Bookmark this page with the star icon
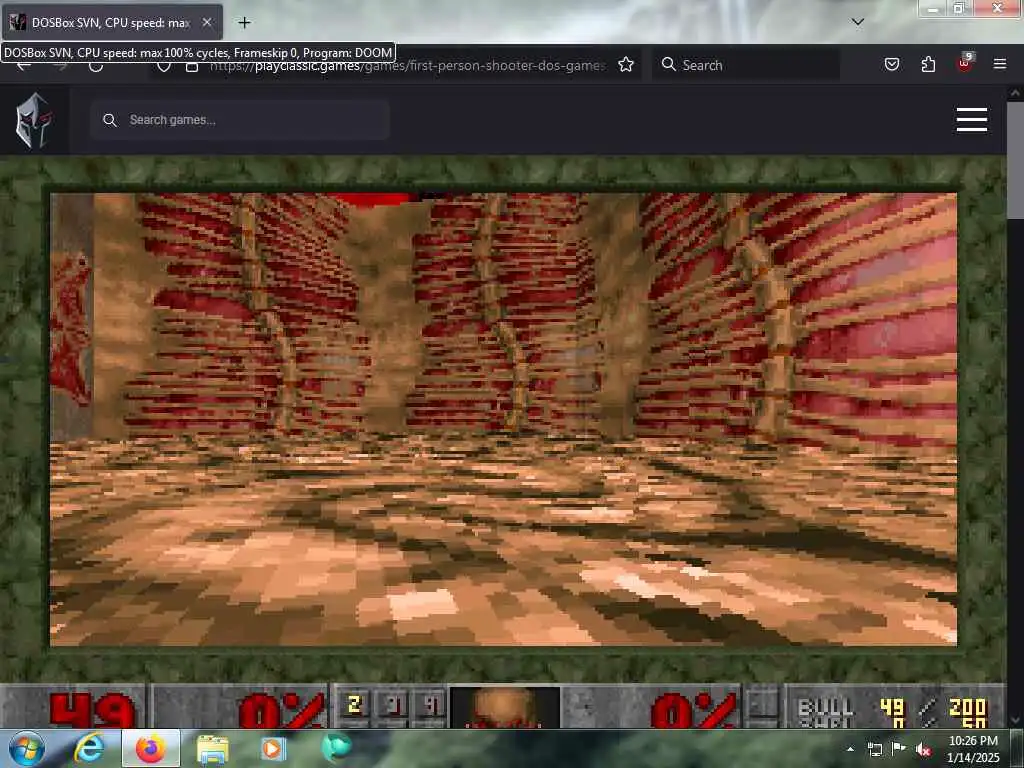Screen dimensions: 1024x768 click(x=626, y=65)
